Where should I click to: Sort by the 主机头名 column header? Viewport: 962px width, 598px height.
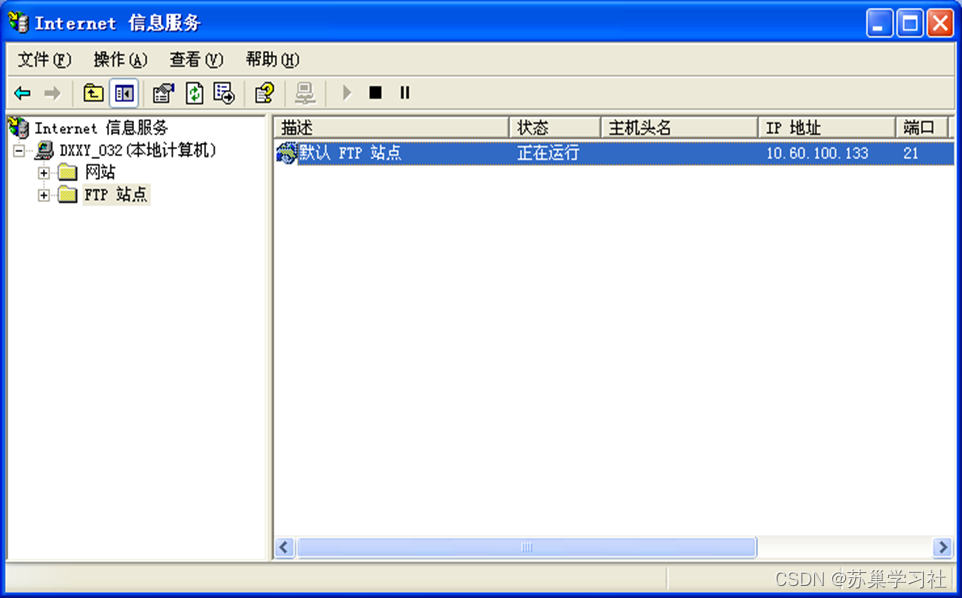[x=679, y=128]
